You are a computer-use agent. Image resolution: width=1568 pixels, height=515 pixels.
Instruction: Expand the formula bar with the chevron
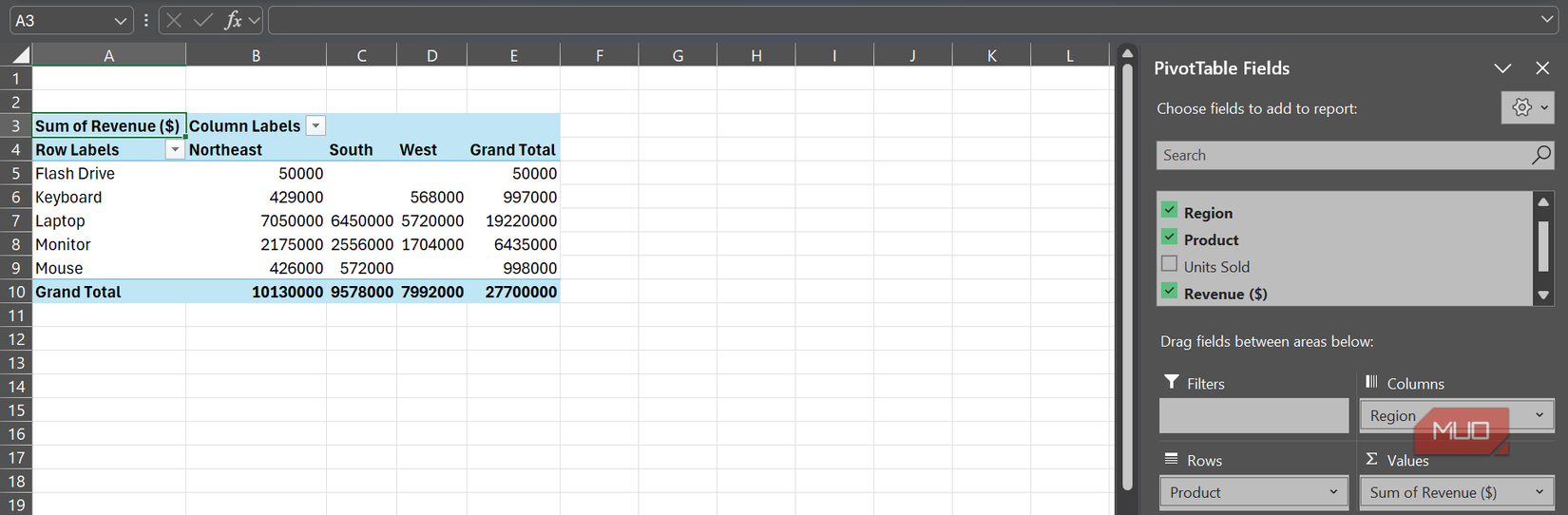[x=1547, y=19]
